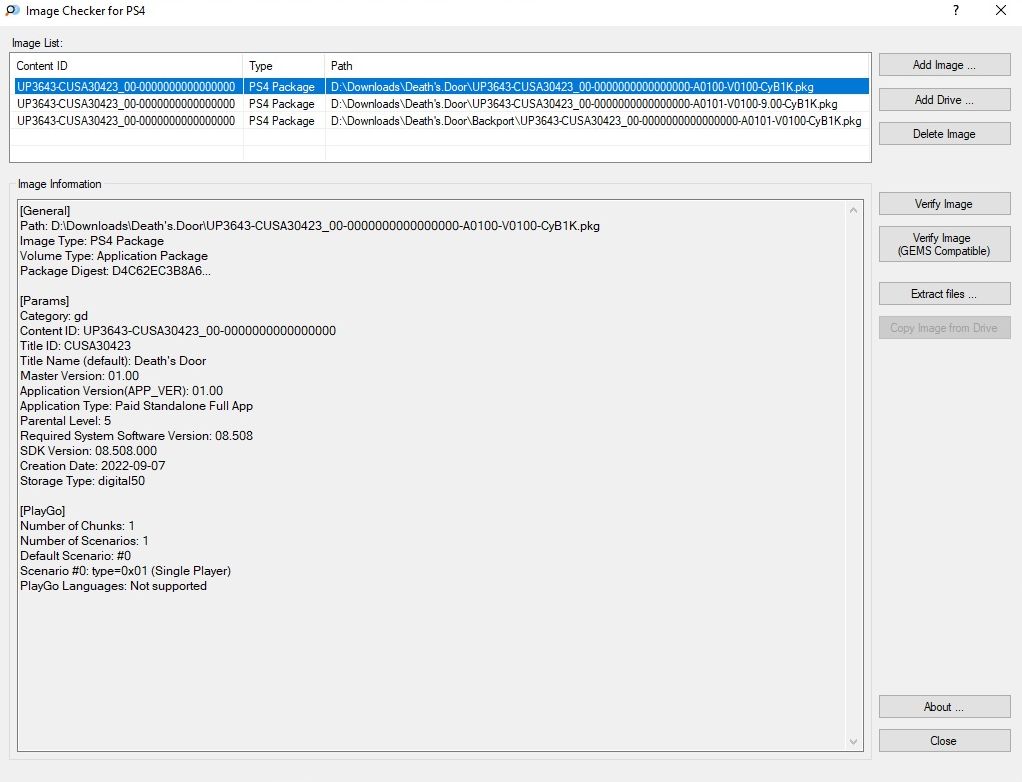Image resolution: width=1022 pixels, height=782 pixels.
Task: Click the PS4 Package type cell in second row
Action: (x=282, y=104)
